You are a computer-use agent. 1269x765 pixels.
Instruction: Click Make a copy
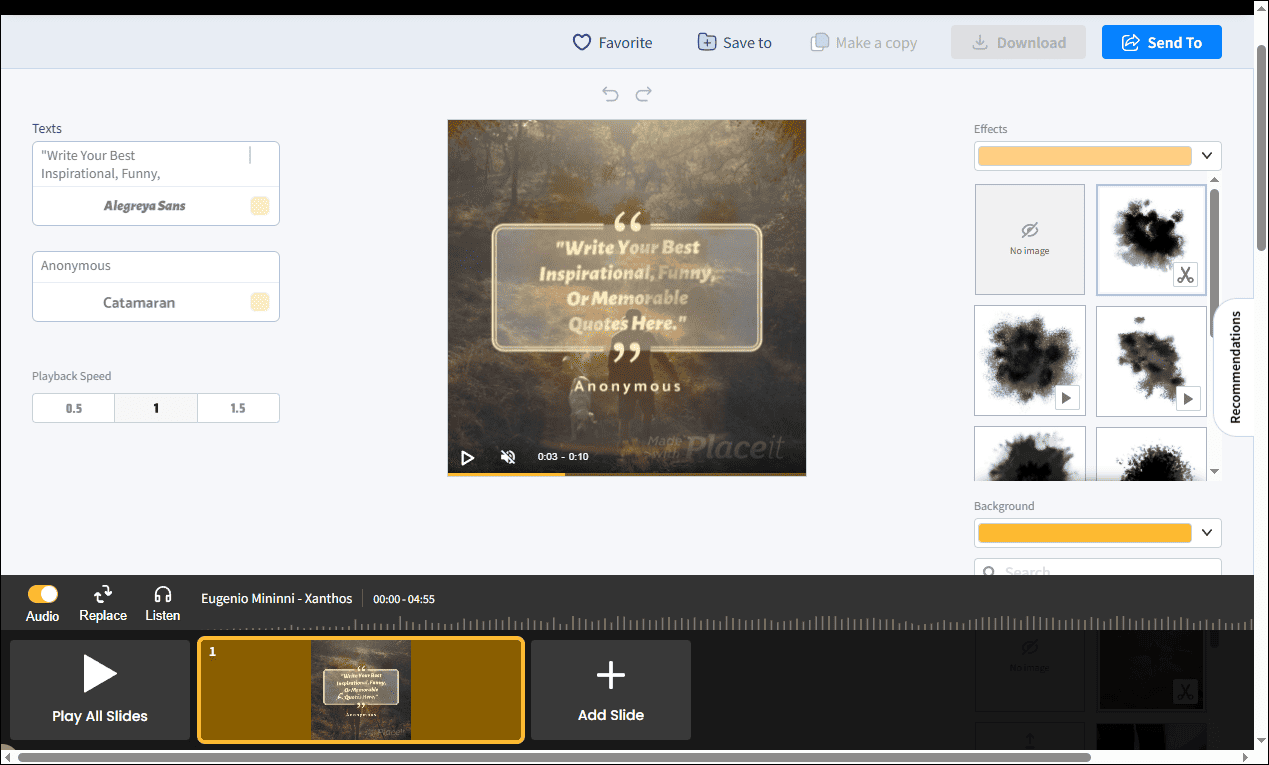pyautogui.click(x=863, y=42)
